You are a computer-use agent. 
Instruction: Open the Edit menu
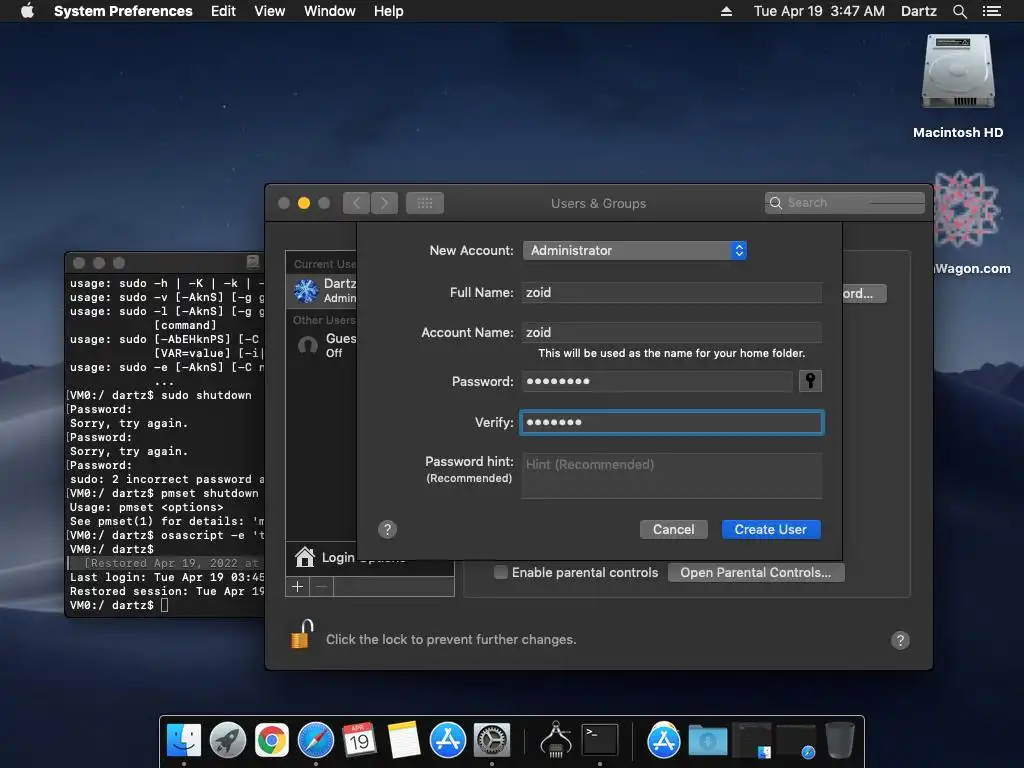pos(223,11)
